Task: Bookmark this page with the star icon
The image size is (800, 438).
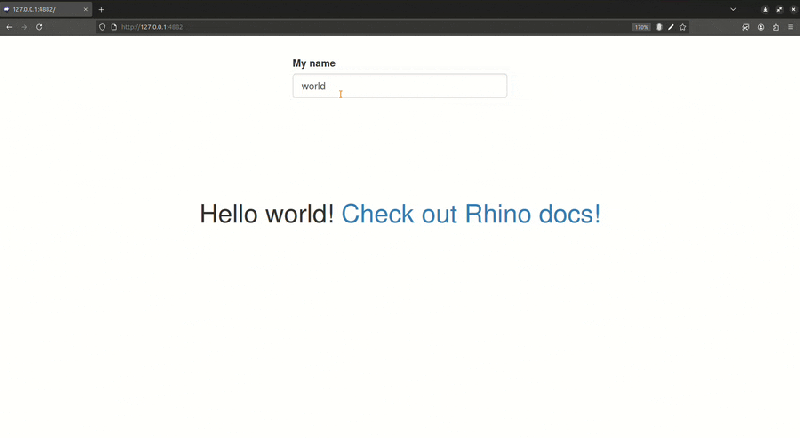Action: pyautogui.click(x=683, y=27)
